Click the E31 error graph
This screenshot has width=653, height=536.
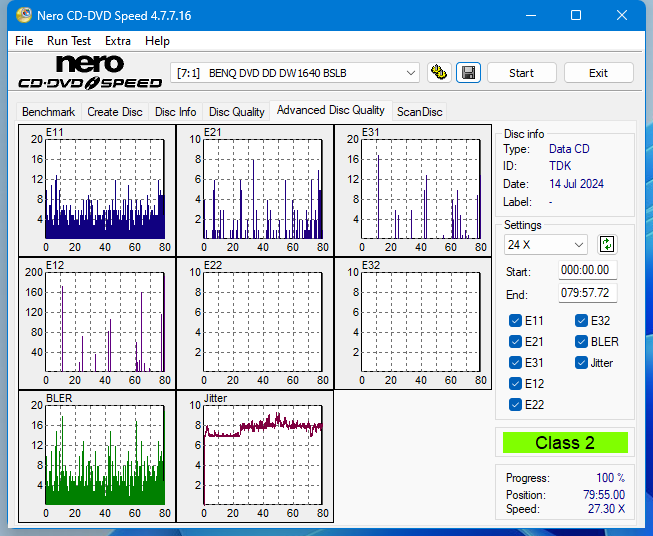click(x=413, y=190)
